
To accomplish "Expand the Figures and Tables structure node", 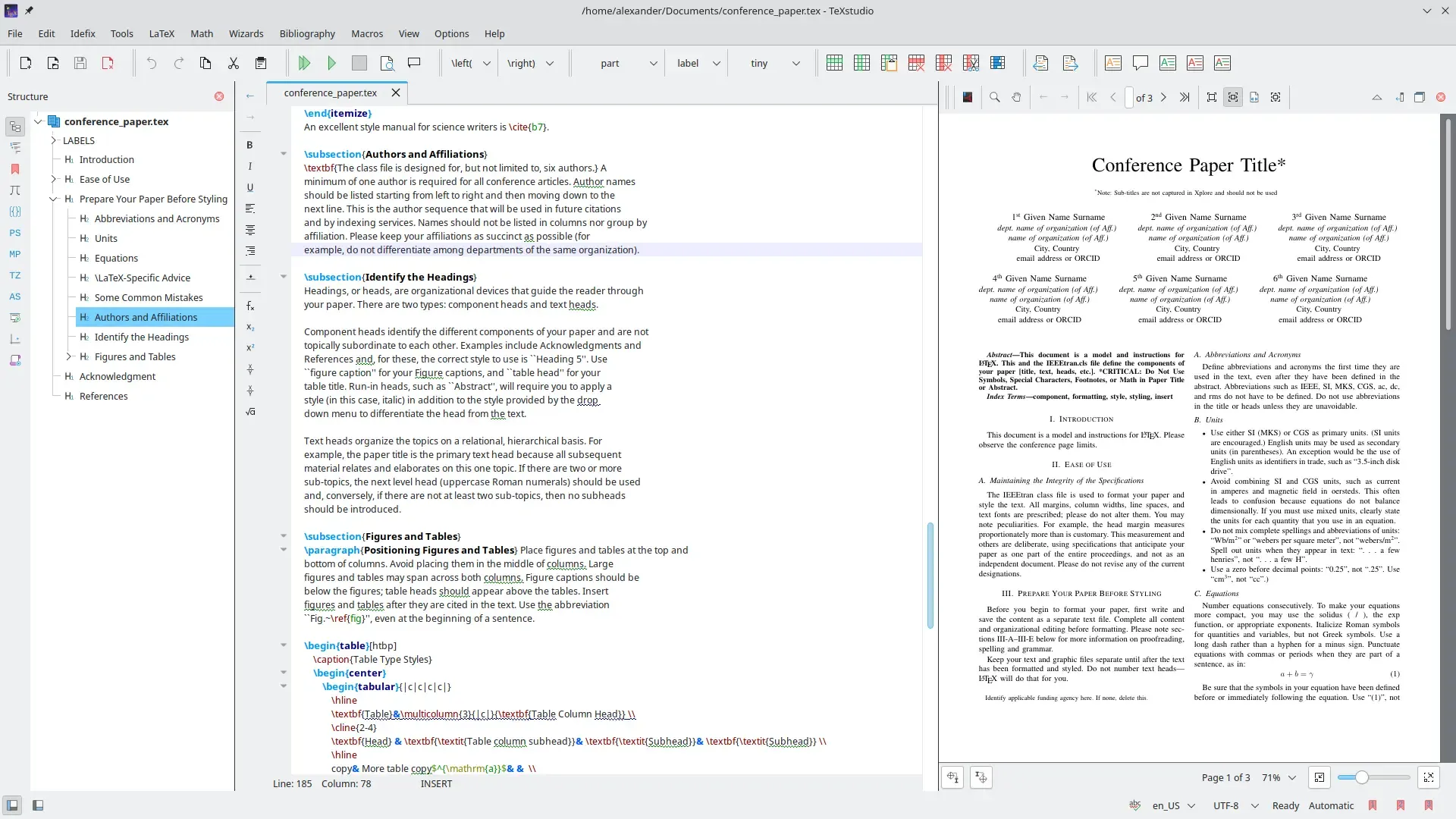I will click(71, 356).
